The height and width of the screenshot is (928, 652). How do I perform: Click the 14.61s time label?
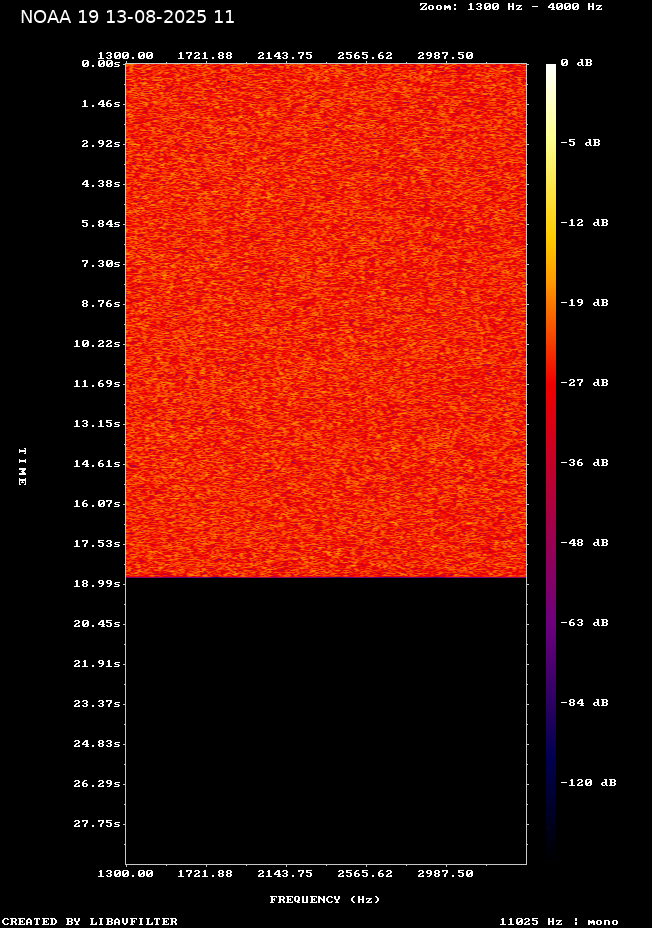[x=97, y=463]
